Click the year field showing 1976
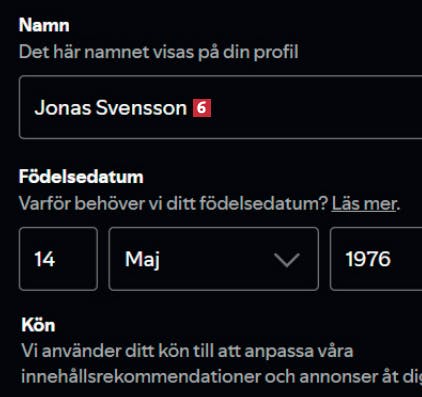The width and height of the screenshot is (422, 397). pyautogui.click(x=376, y=259)
